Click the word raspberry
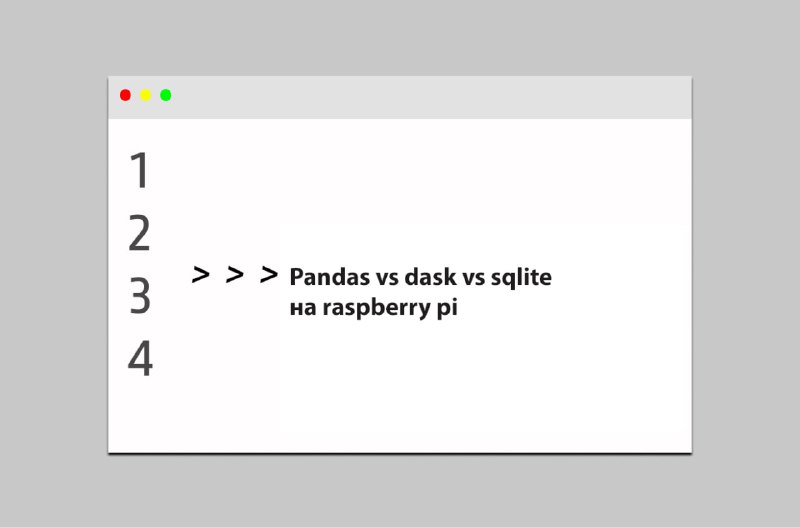This screenshot has height=528, width=800. pyautogui.click(x=376, y=308)
